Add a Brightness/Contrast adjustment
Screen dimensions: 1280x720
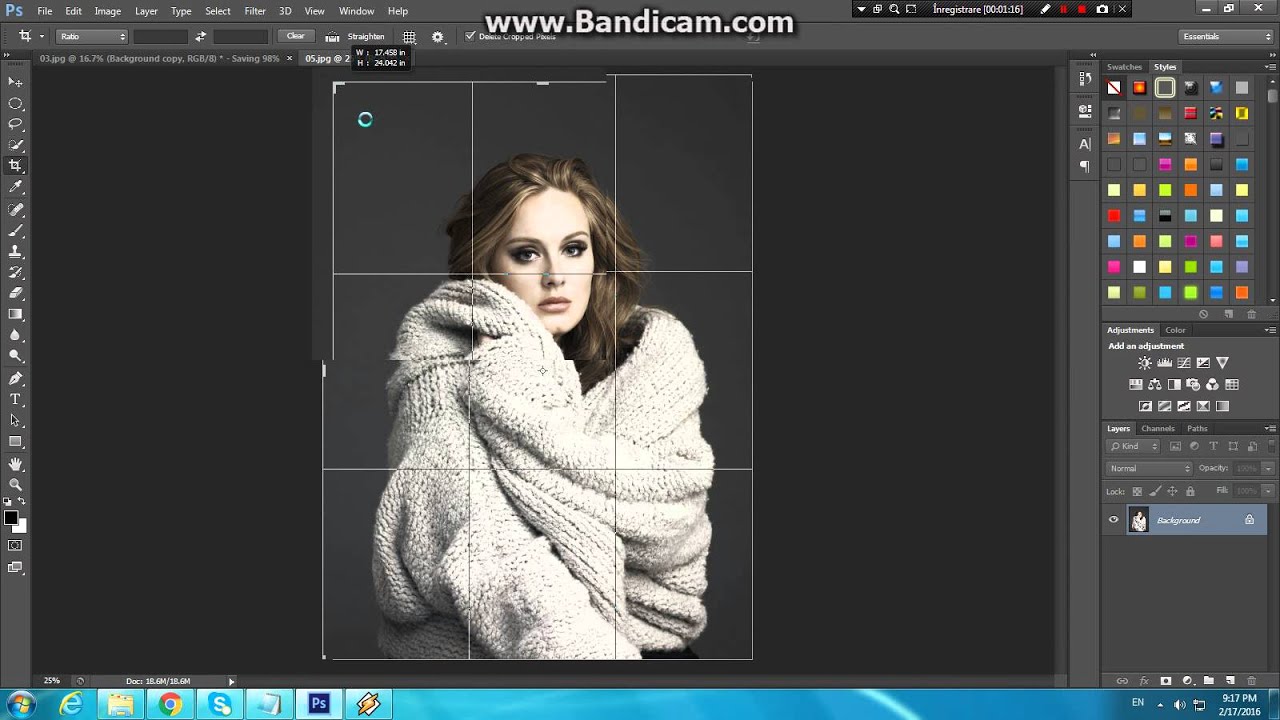coord(1145,363)
